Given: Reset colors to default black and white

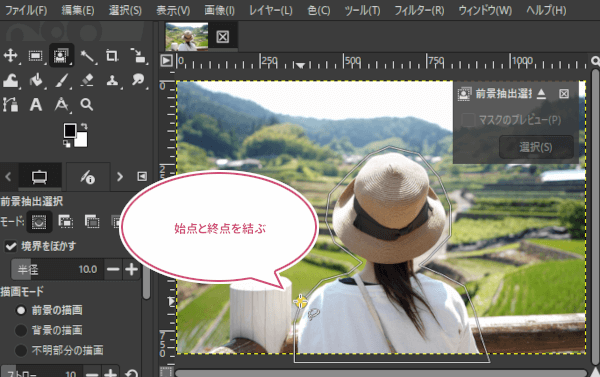Looking at the screenshot, I should coord(67,144).
